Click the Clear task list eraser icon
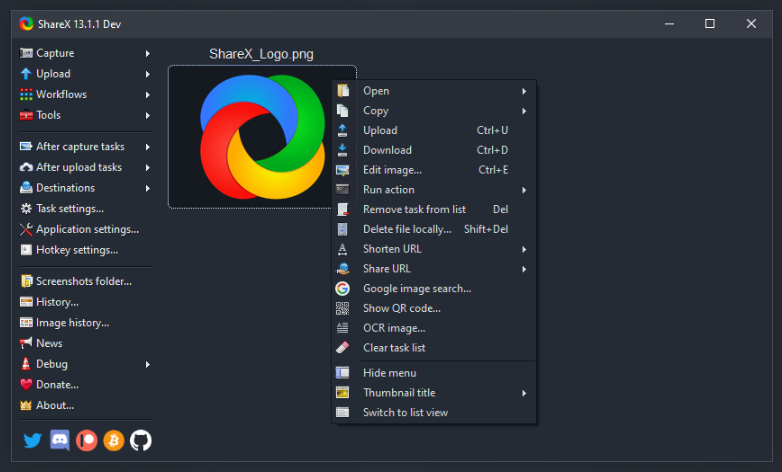 pos(343,348)
